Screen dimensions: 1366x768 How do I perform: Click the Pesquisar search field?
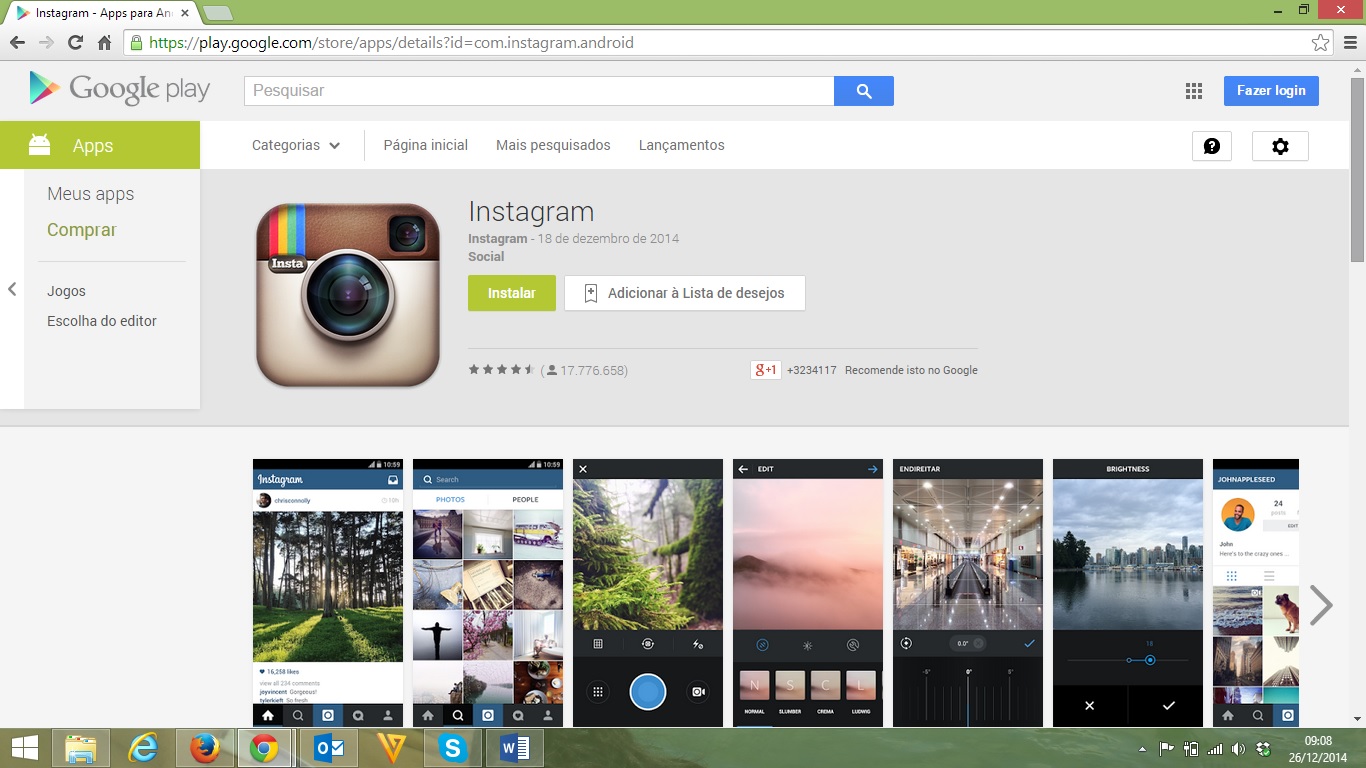point(539,91)
